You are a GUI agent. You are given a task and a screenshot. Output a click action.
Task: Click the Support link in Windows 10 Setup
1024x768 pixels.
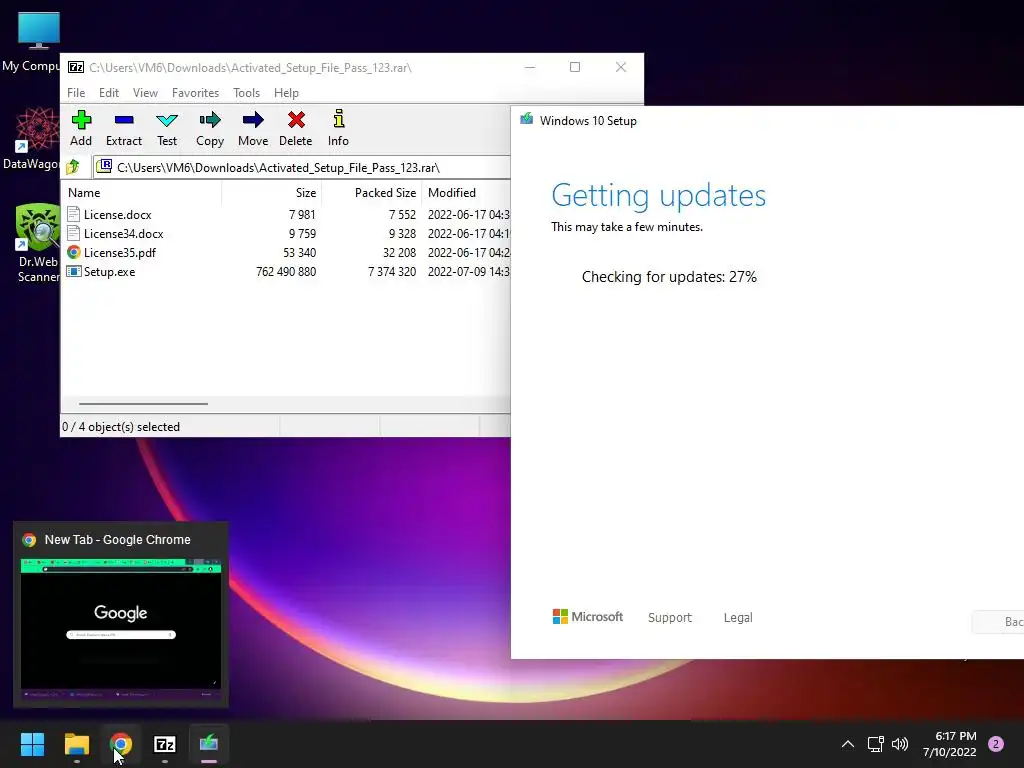tap(669, 617)
